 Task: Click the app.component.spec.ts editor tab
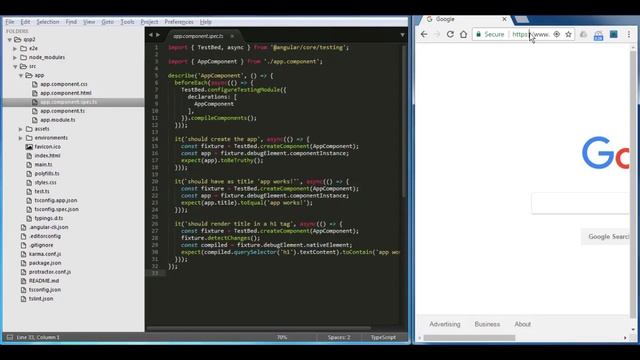[x=198, y=36]
